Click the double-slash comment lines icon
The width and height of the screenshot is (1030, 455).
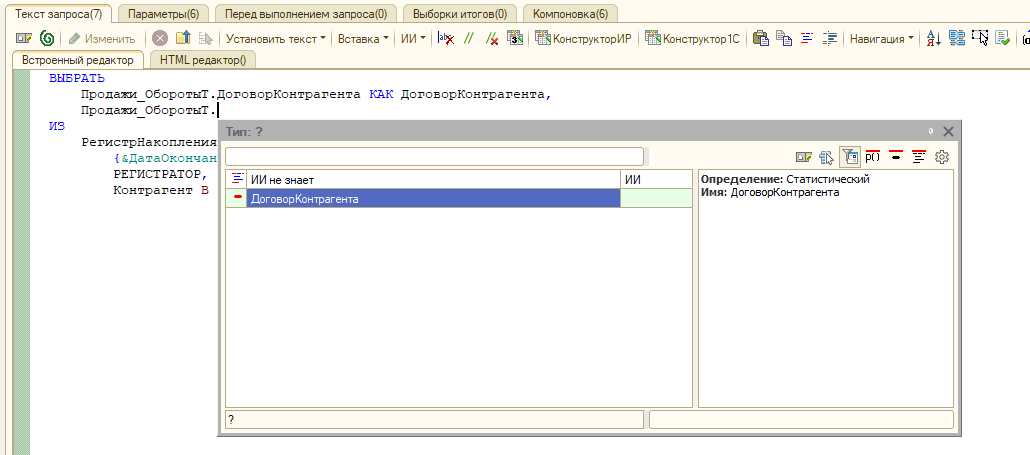(x=468, y=39)
